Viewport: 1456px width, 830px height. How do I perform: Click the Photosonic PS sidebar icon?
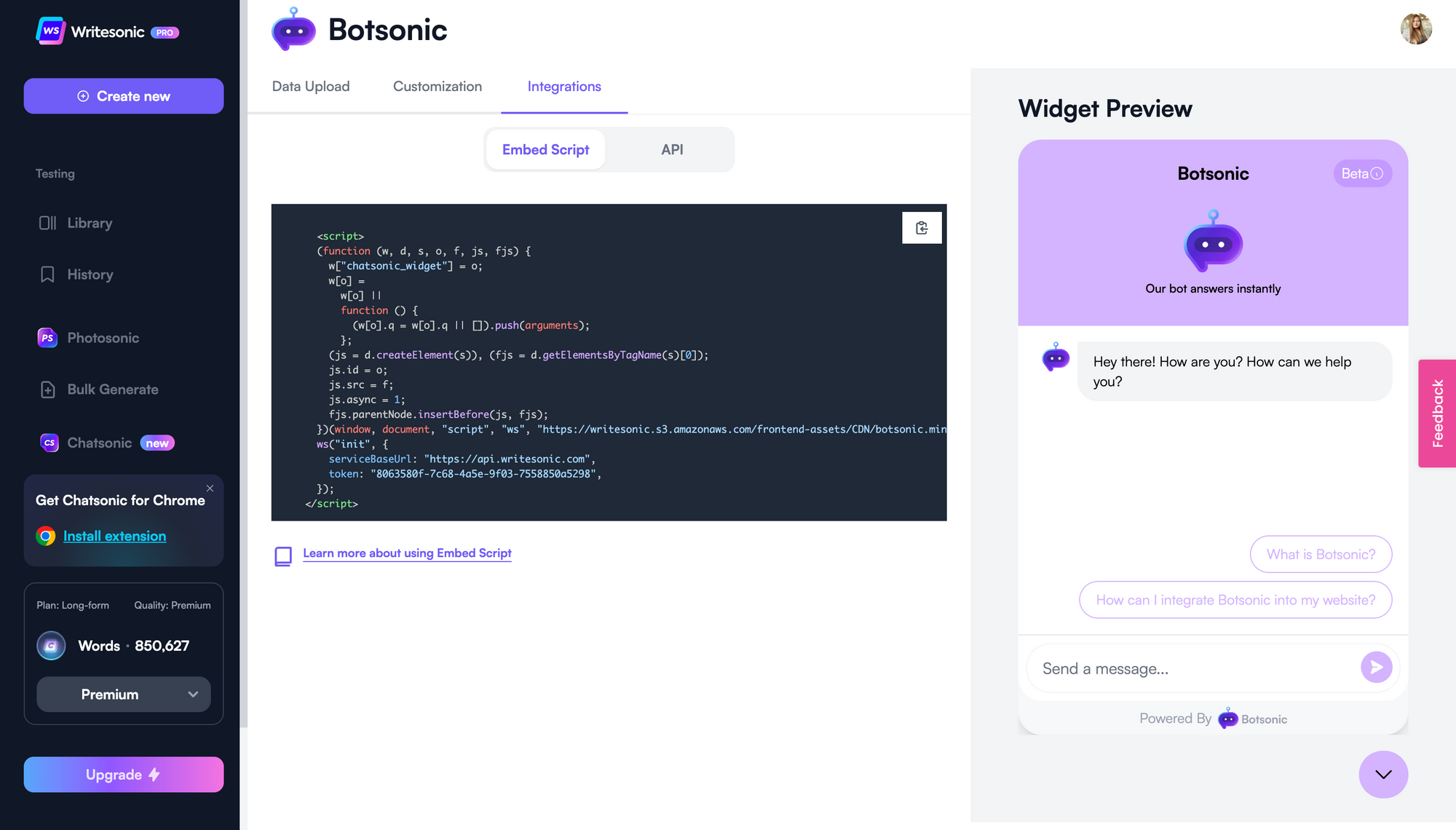pos(48,337)
